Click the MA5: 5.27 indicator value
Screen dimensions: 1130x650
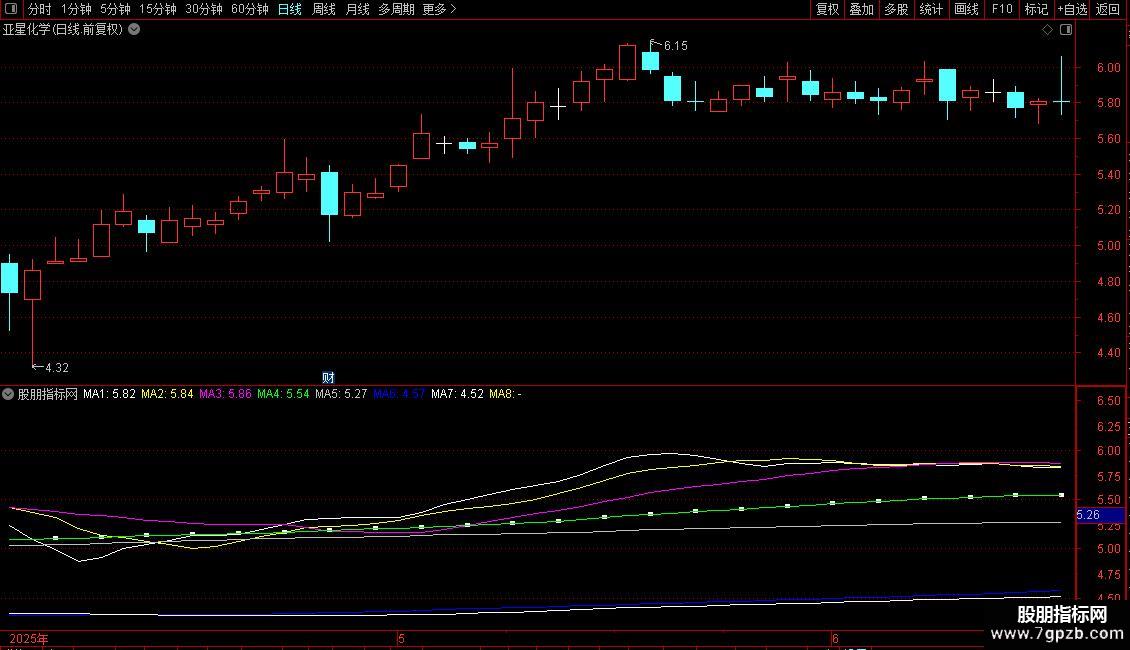point(341,394)
